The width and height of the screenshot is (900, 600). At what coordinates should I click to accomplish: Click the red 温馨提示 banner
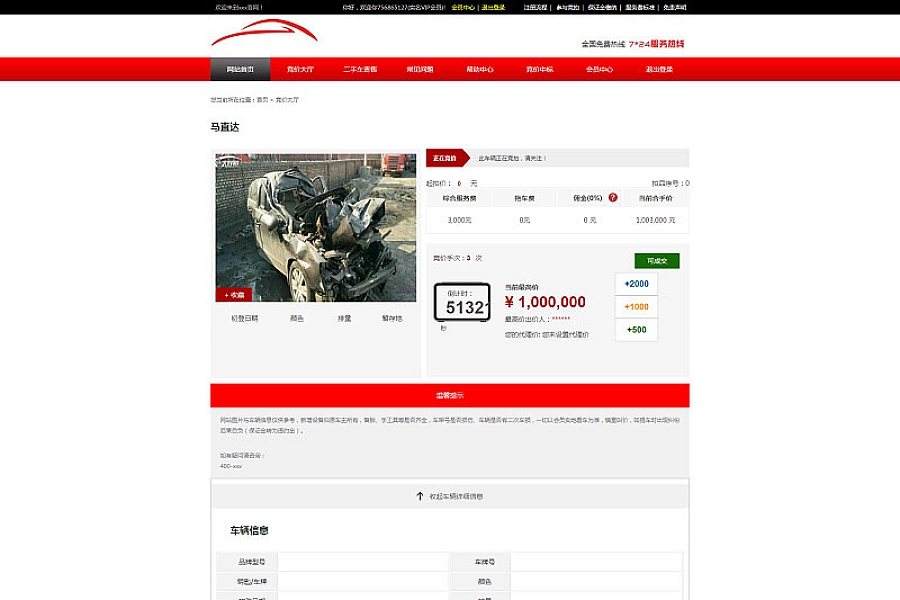point(450,396)
